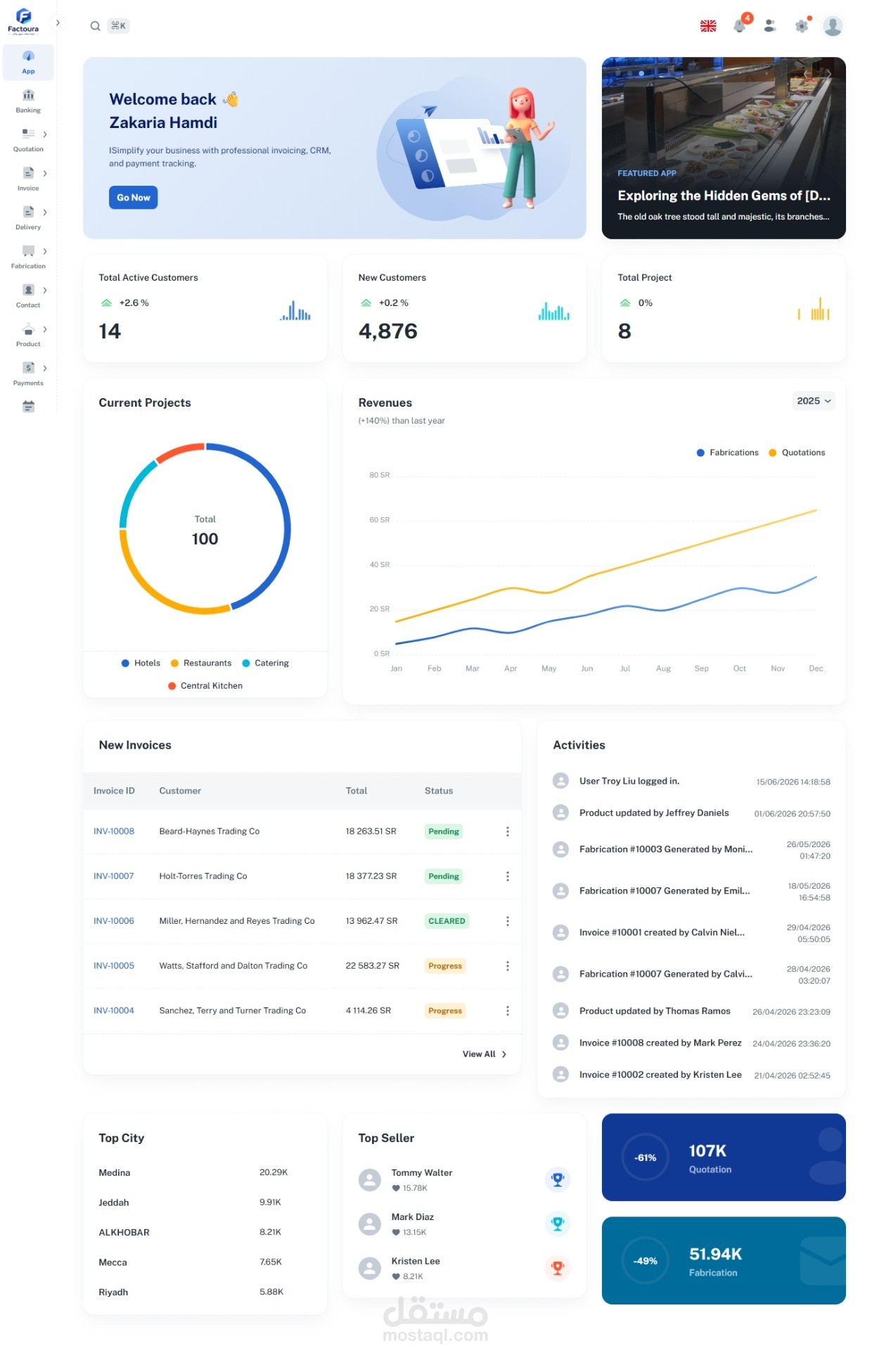The image size is (872, 1372).
Task: Click the 4,876 New Customers value
Action: [x=388, y=331]
